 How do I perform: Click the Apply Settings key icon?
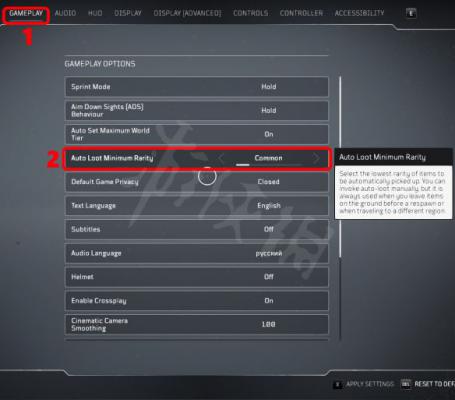pos(337,384)
